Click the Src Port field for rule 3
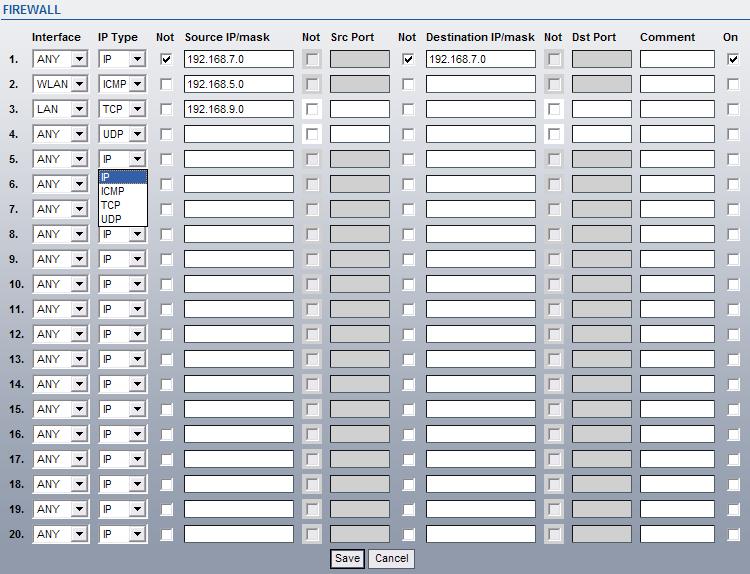 pyautogui.click(x=359, y=109)
